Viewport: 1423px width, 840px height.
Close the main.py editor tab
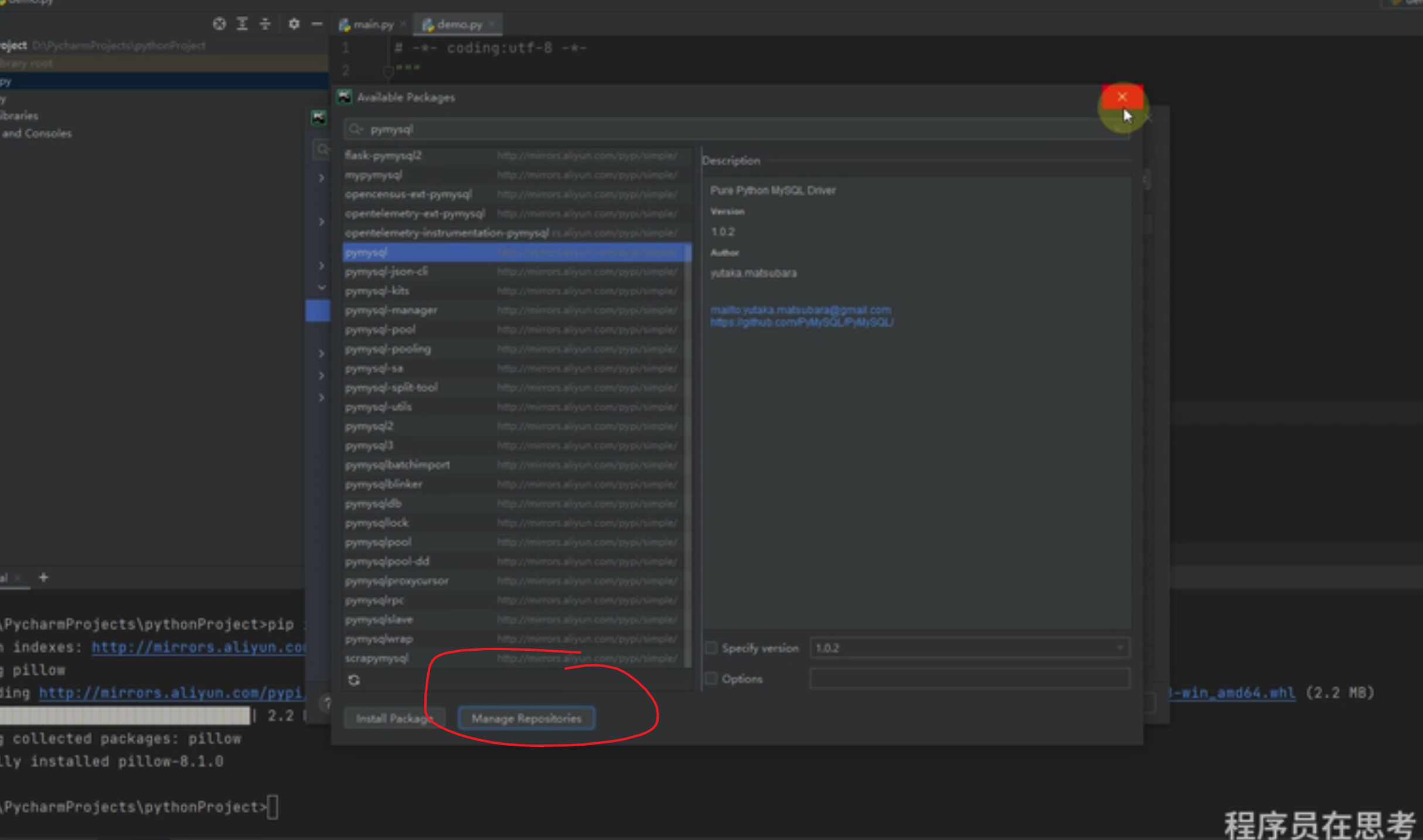[403, 24]
